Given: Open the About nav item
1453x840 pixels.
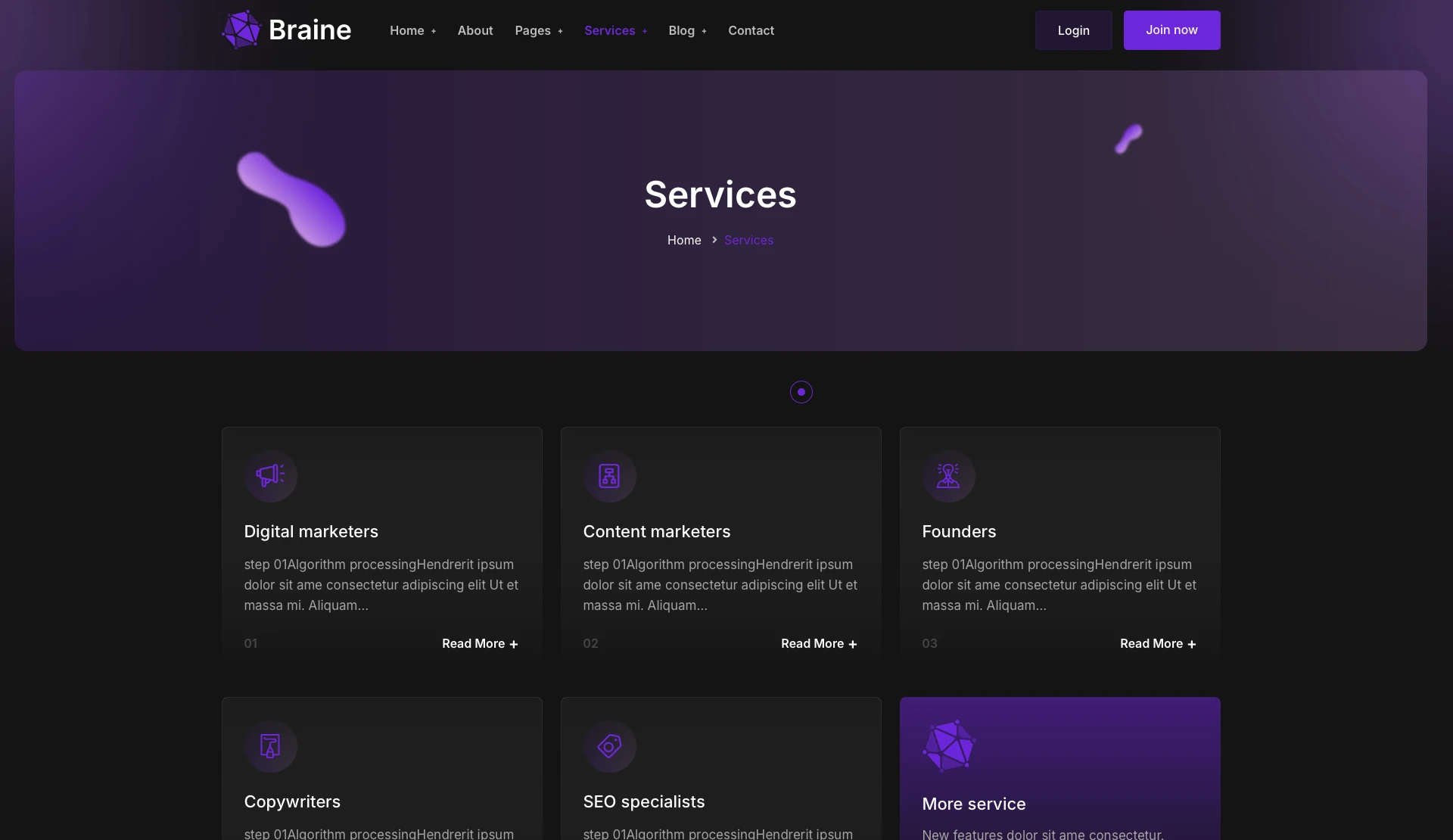Looking at the screenshot, I should [x=475, y=30].
